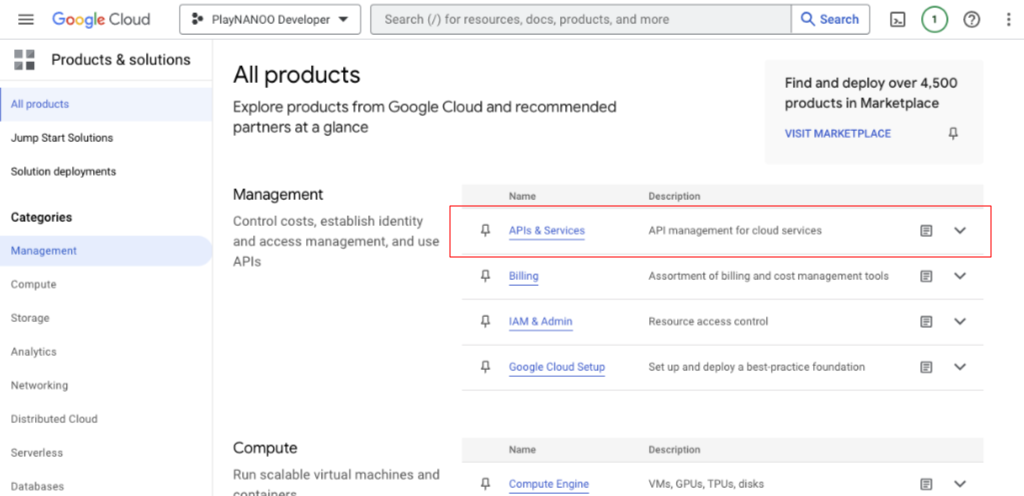This screenshot has height=496, width=1024.
Task: Click 'VMs, GPUs, TPUs, disks' description
Action: pyautogui.click(x=706, y=484)
